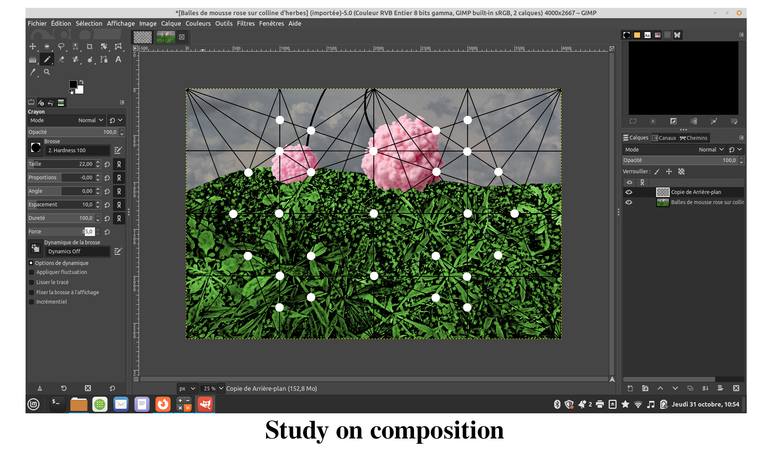The image size is (770, 451).
Task: Select the Paths tool
Action: point(104,59)
